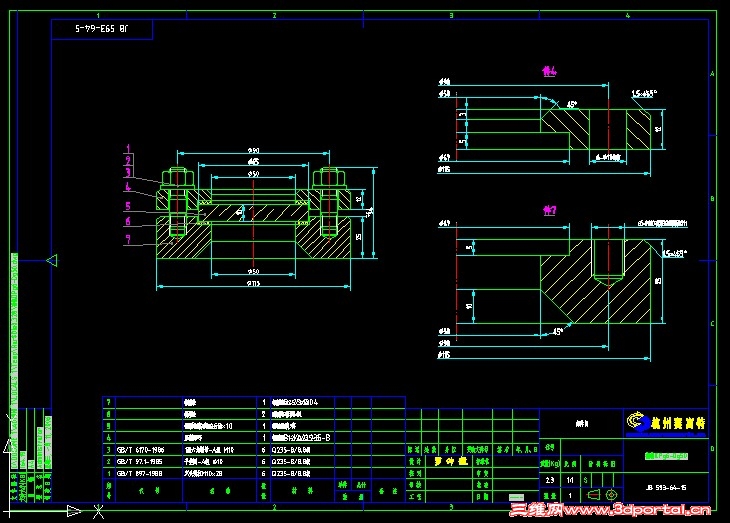Click the Ø115 dimension below assembly view
Viewport: 730px width, 523px height.
point(253,283)
